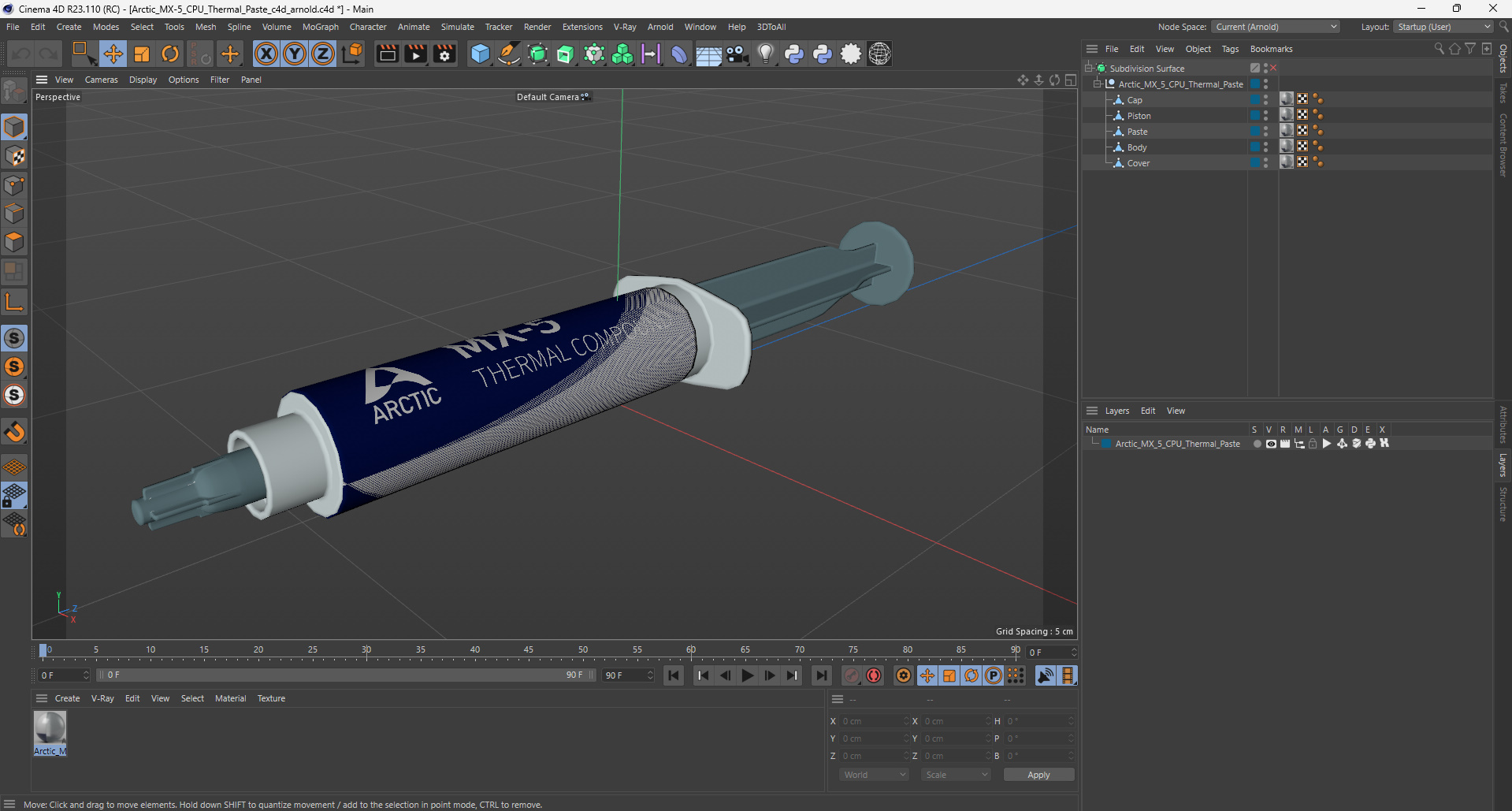This screenshot has height=811, width=1512.
Task: Add a Cube primitive object
Action: click(480, 54)
